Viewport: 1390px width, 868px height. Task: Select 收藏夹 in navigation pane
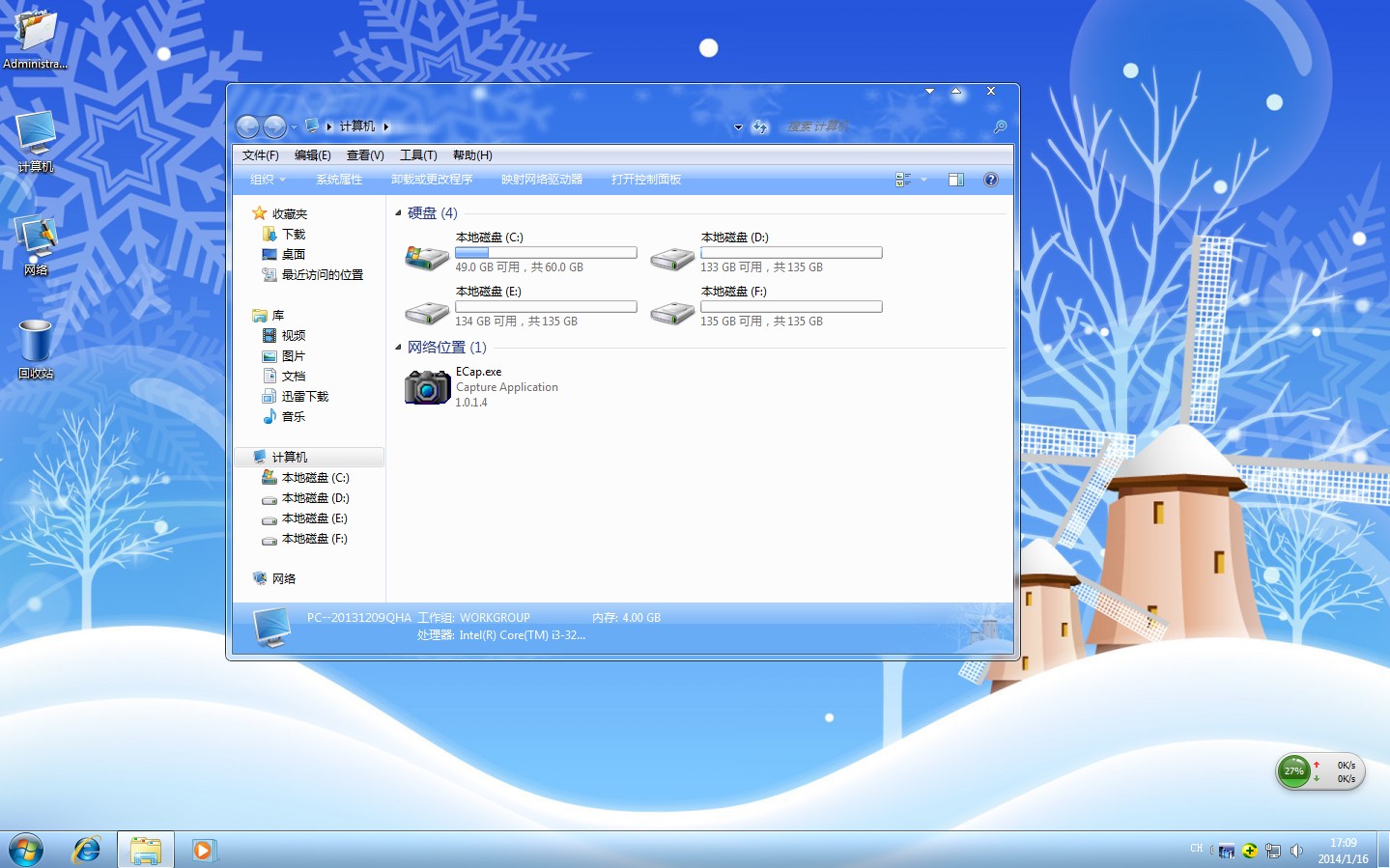(280, 214)
